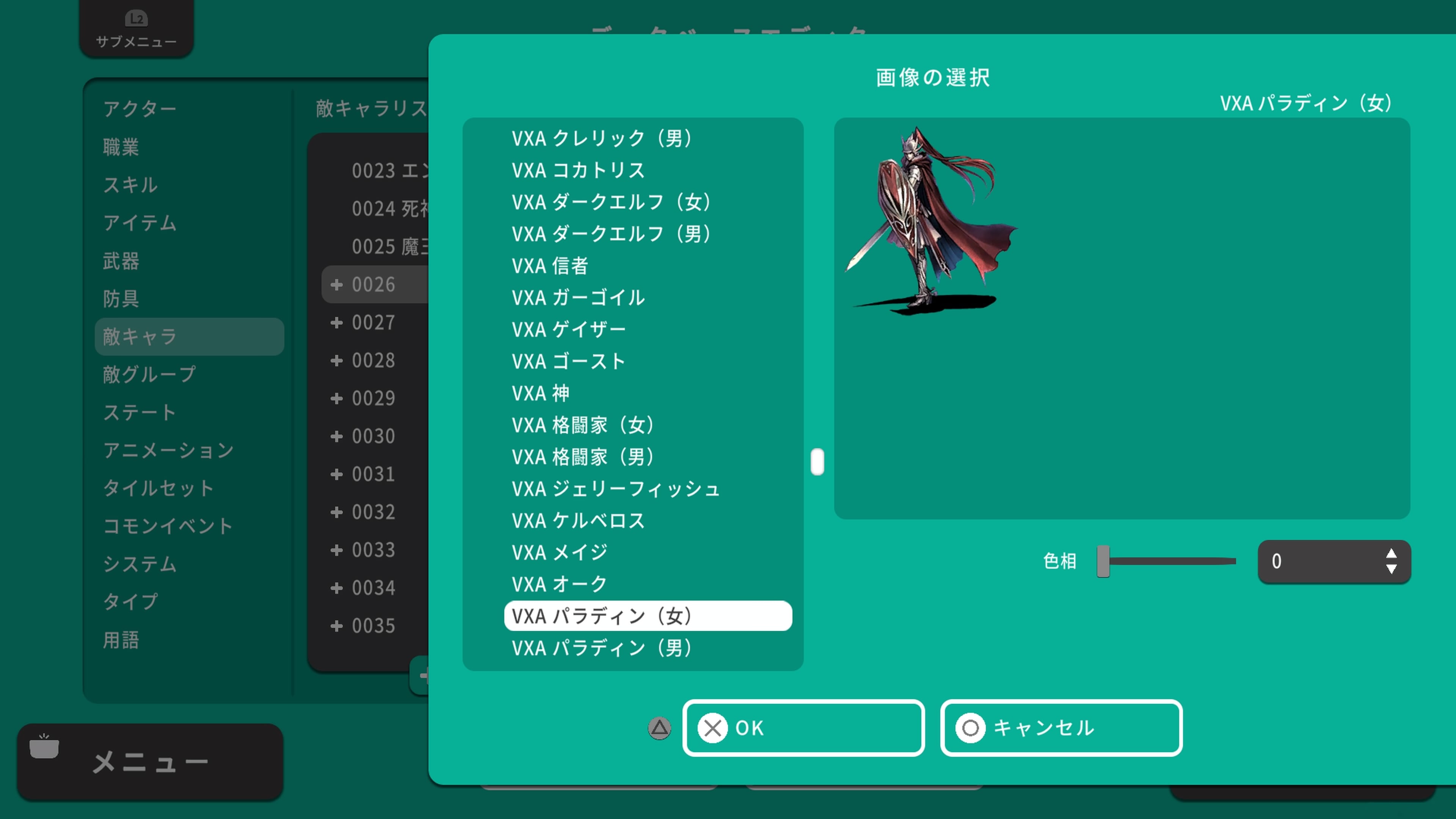Confirm selection with the OK button

(x=803, y=728)
